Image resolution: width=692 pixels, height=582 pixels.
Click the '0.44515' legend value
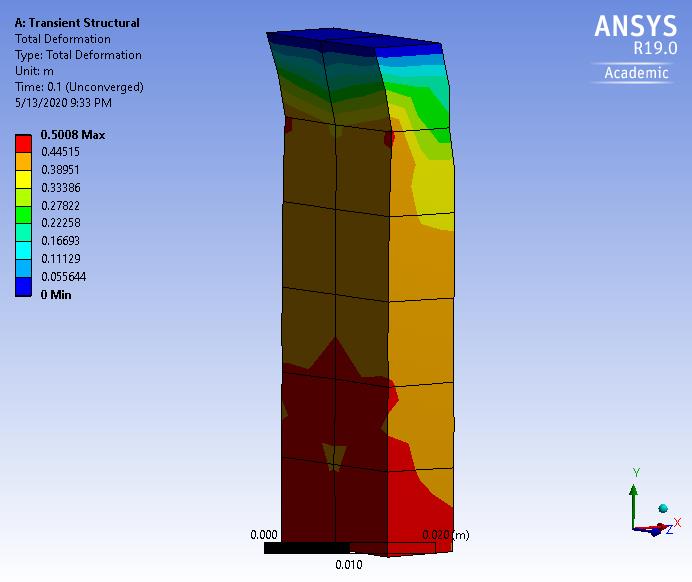60,152
